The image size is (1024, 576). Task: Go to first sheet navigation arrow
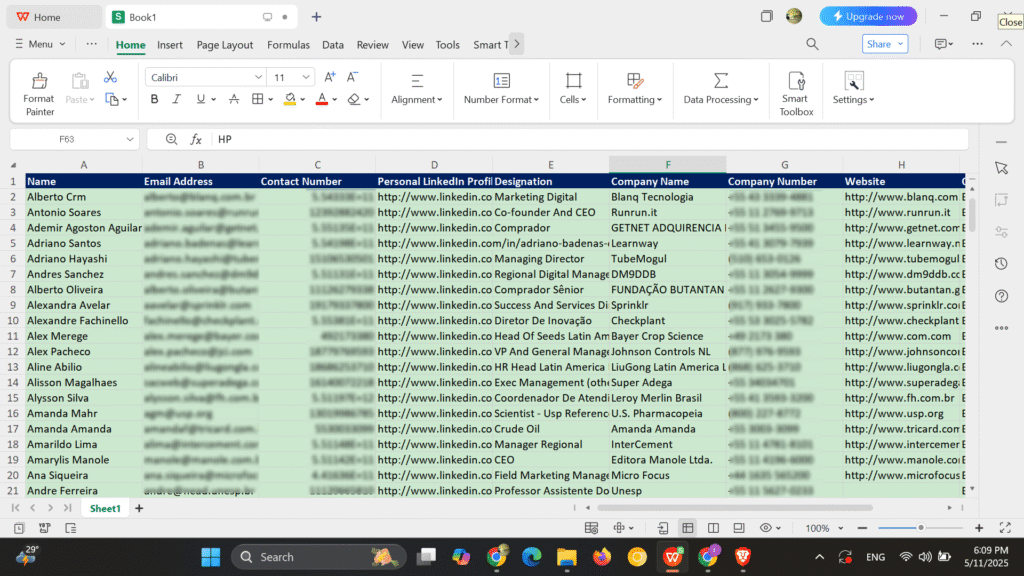15,507
